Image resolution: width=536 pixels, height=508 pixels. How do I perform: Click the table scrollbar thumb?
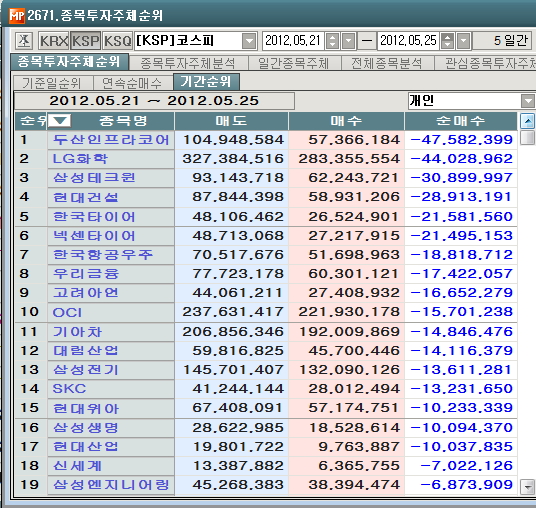point(528,138)
